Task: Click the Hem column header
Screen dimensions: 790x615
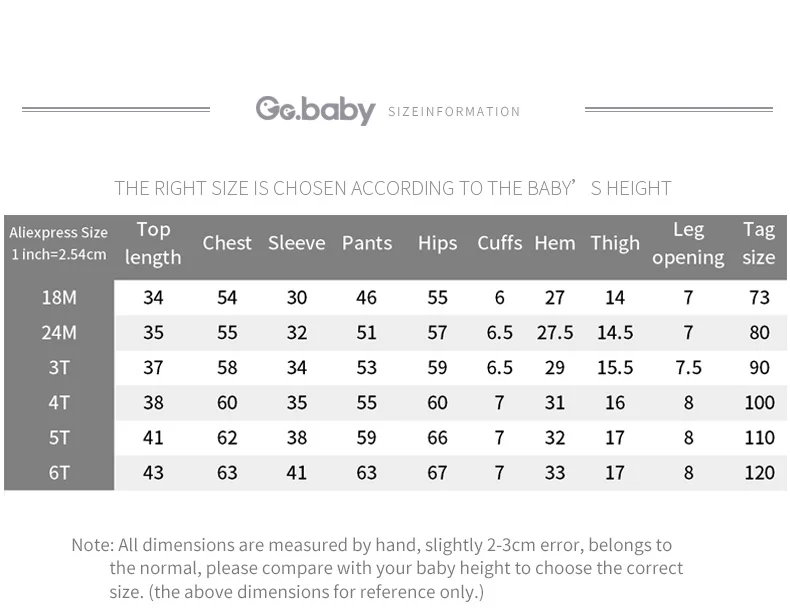Action: pyautogui.click(x=555, y=243)
